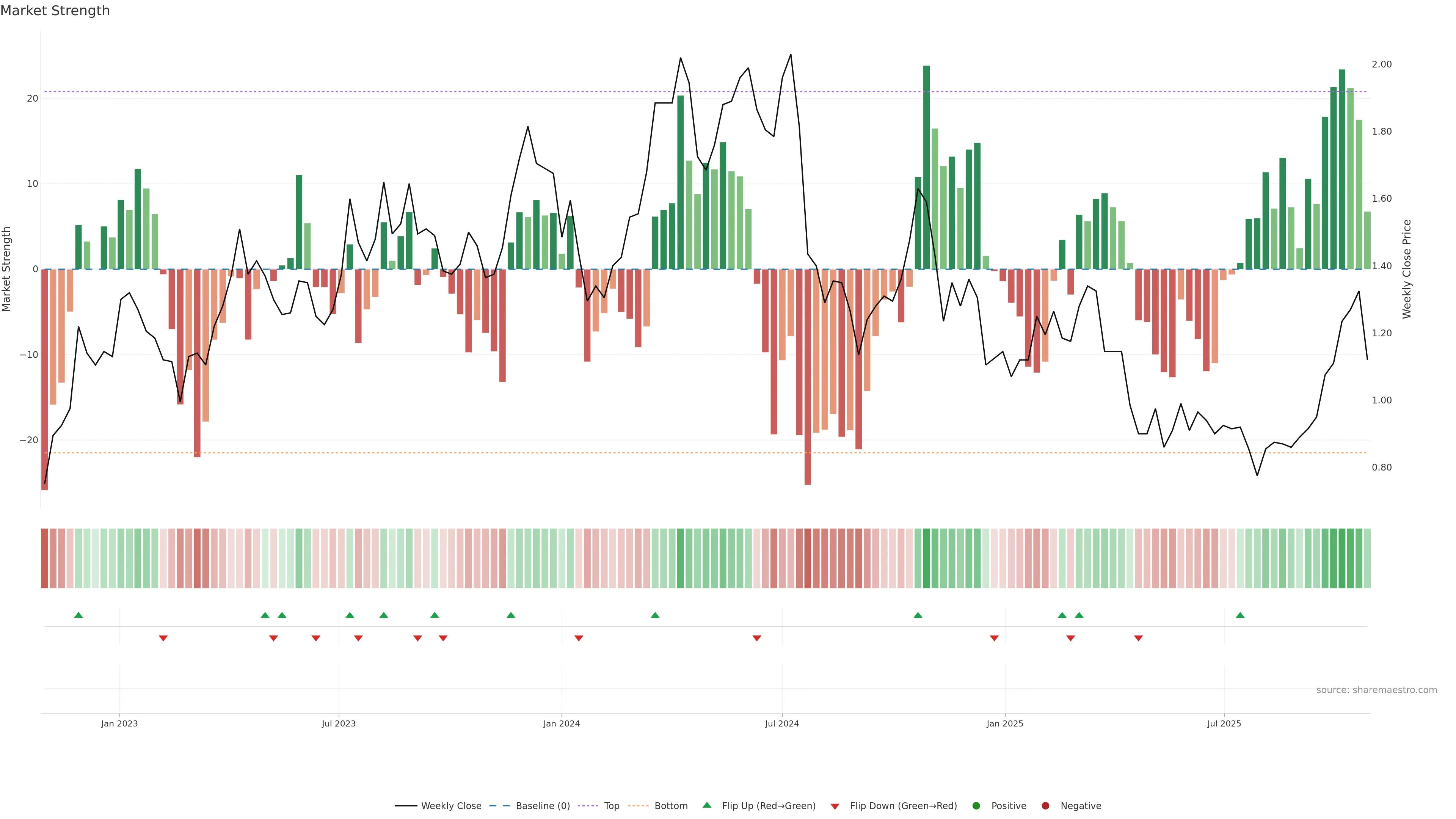Click the Market Strength chart title

55,11
